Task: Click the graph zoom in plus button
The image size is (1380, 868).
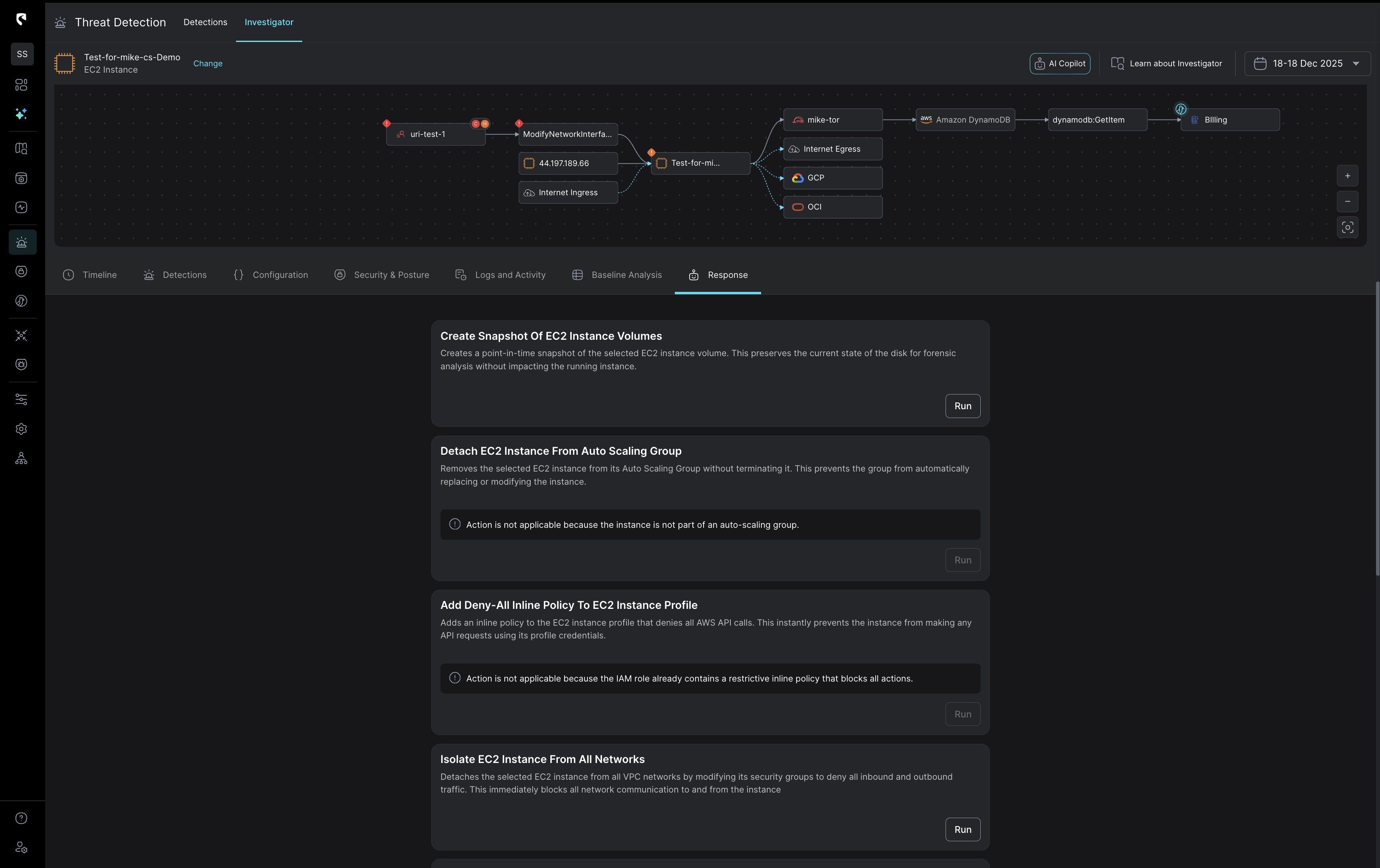Action: pyautogui.click(x=1347, y=176)
